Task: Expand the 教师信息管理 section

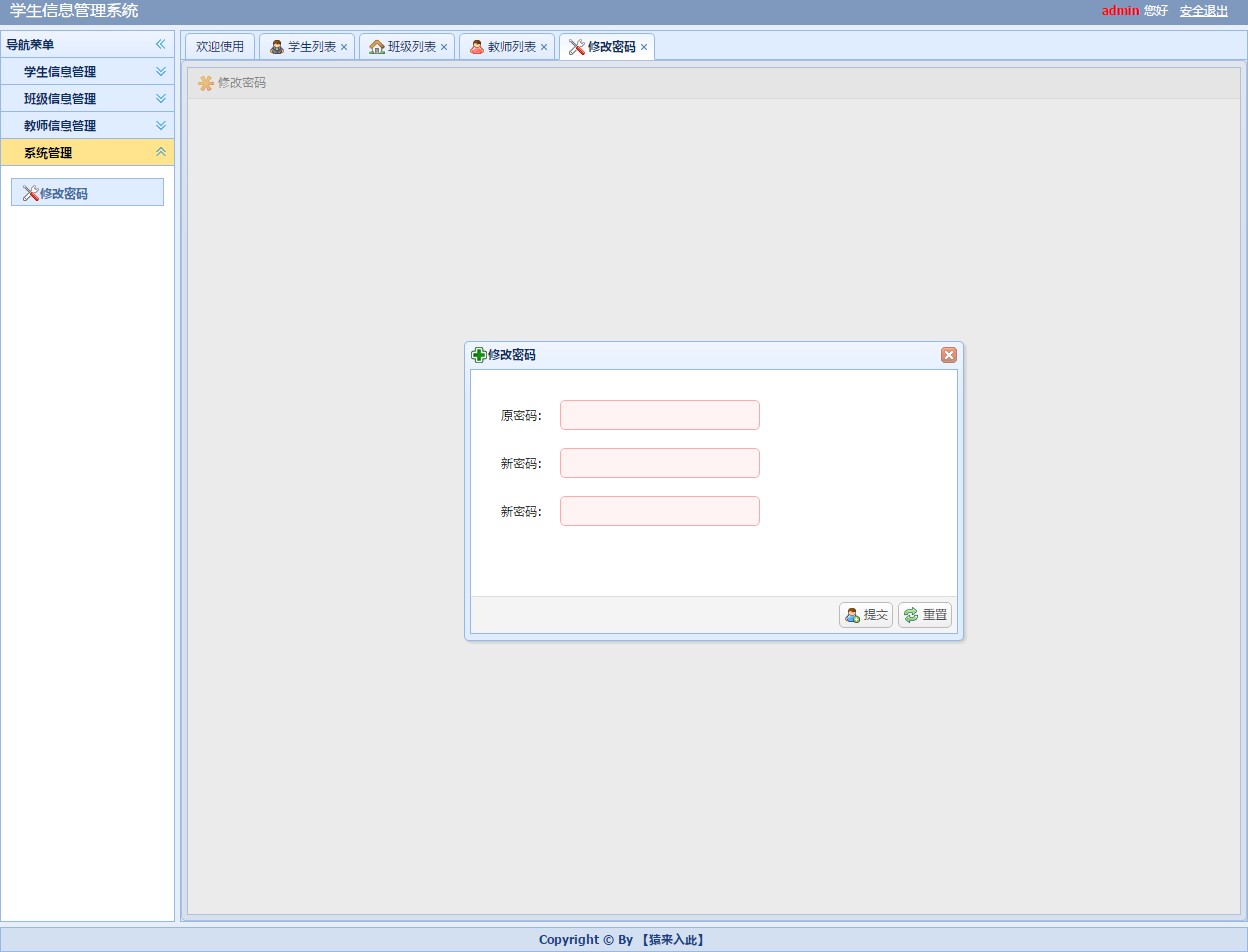Action: point(160,125)
